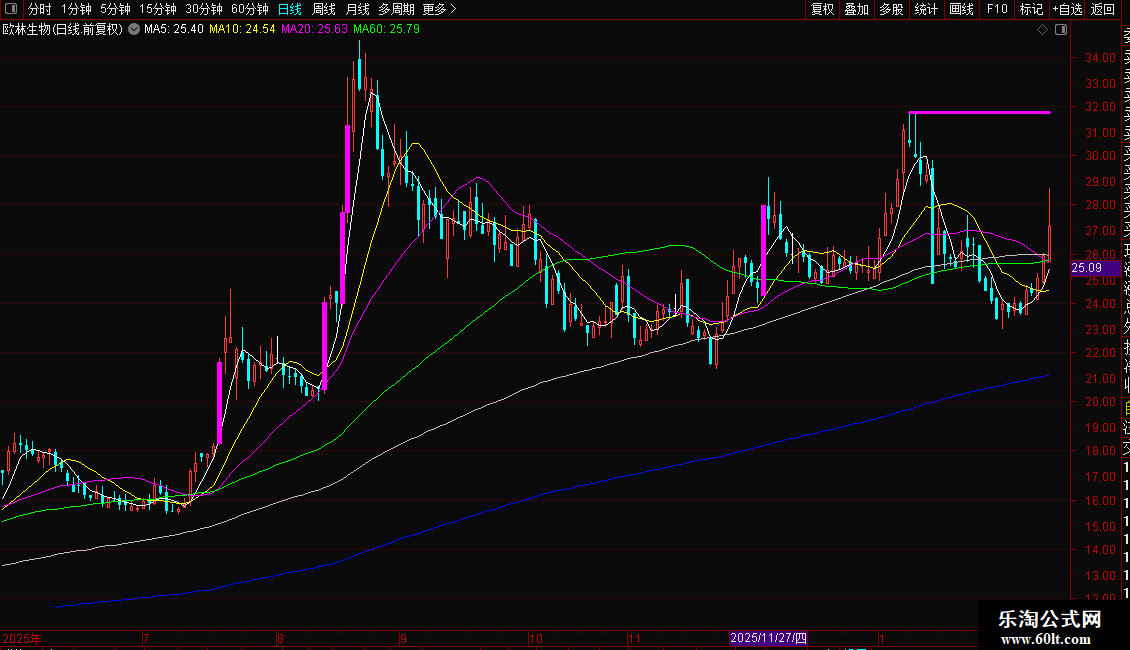Click the 30.00 price label on the axis
Image resolution: width=1130 pixels, height=650 pixels.
pos(1100,156)
